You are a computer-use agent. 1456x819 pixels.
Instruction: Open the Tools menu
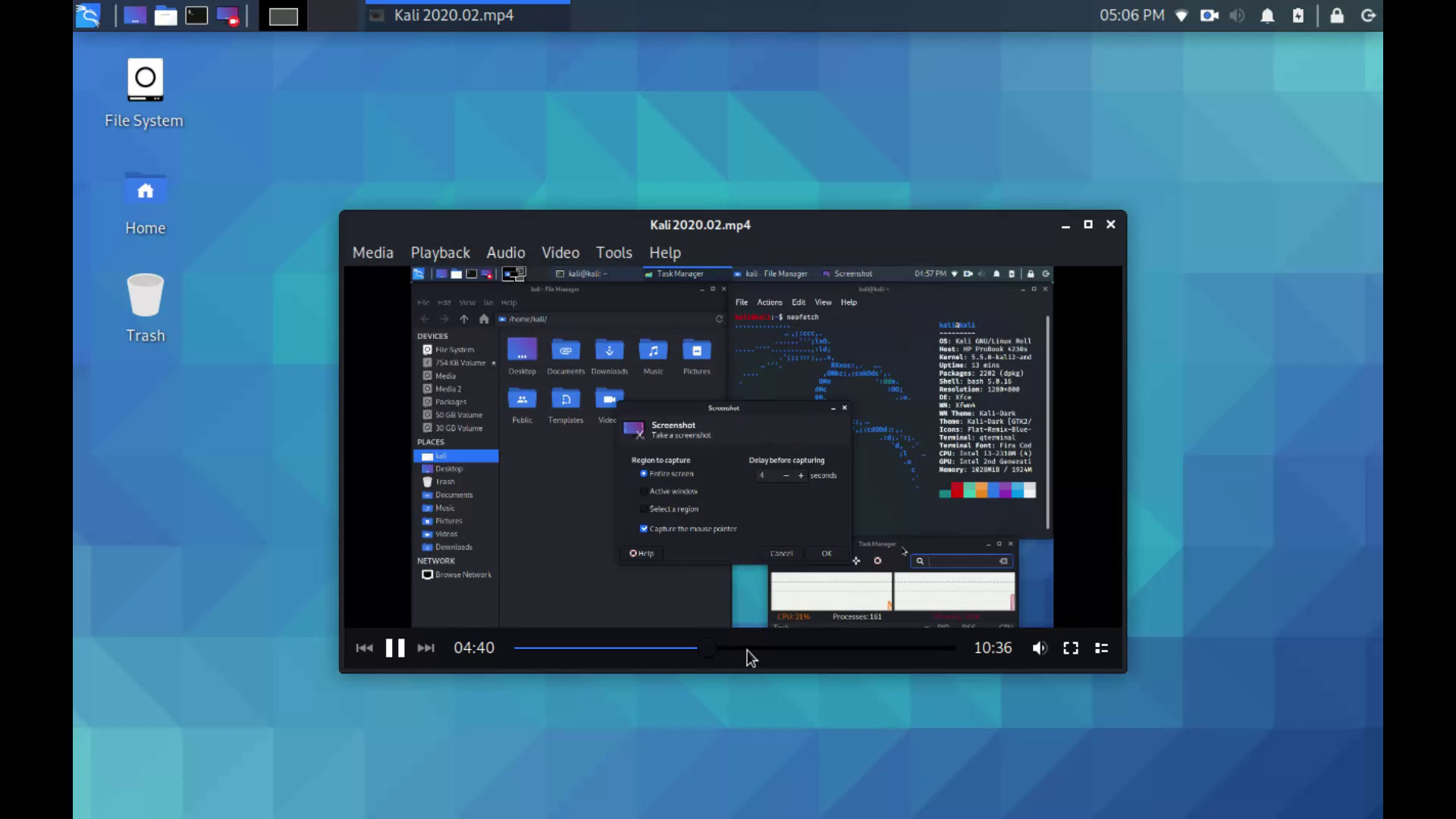tap(613, 253)
